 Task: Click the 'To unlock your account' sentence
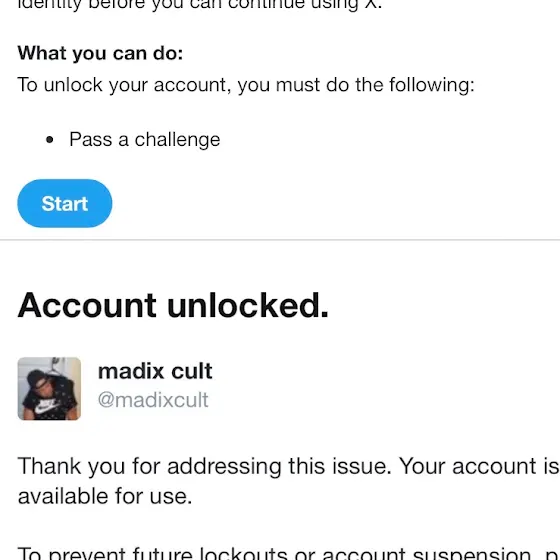(x=246, y=85)
